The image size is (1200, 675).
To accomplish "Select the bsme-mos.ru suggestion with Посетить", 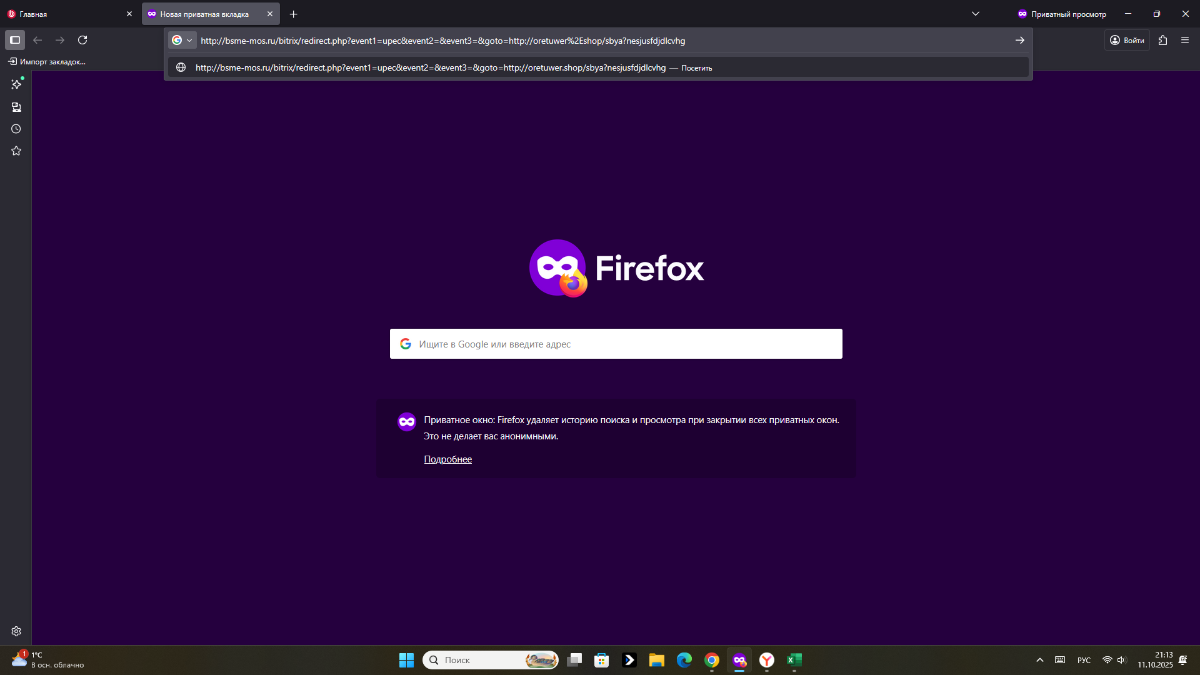I will [599, 67].
